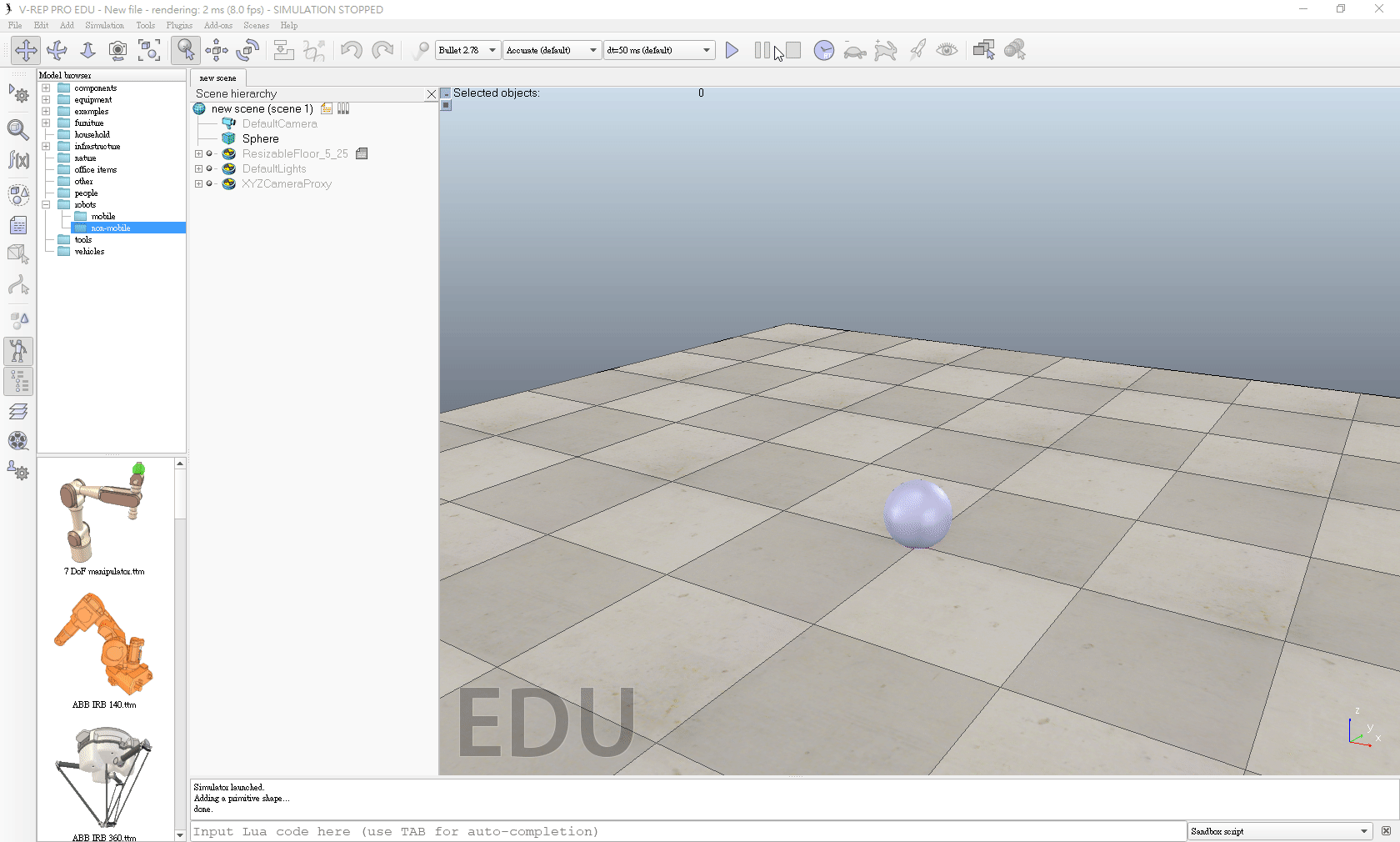Expand the equipment folder
1400x842 pixels.
pos(46,99)
